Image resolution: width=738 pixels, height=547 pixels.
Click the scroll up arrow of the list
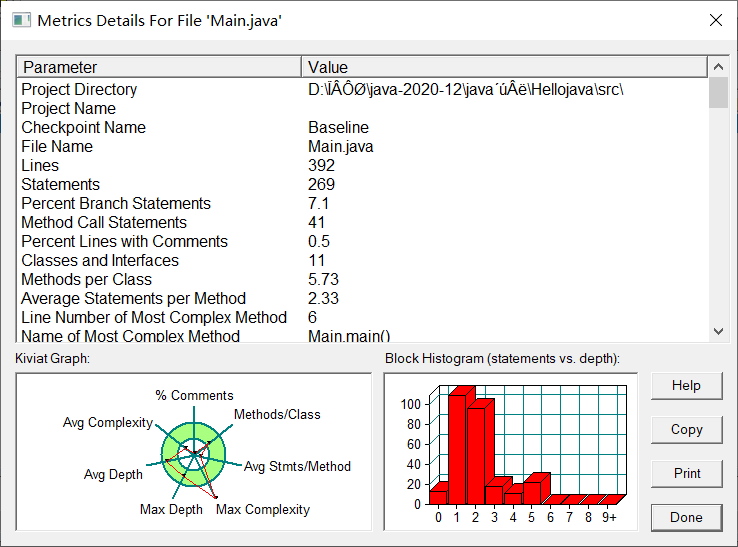click(x=718, y=67)
